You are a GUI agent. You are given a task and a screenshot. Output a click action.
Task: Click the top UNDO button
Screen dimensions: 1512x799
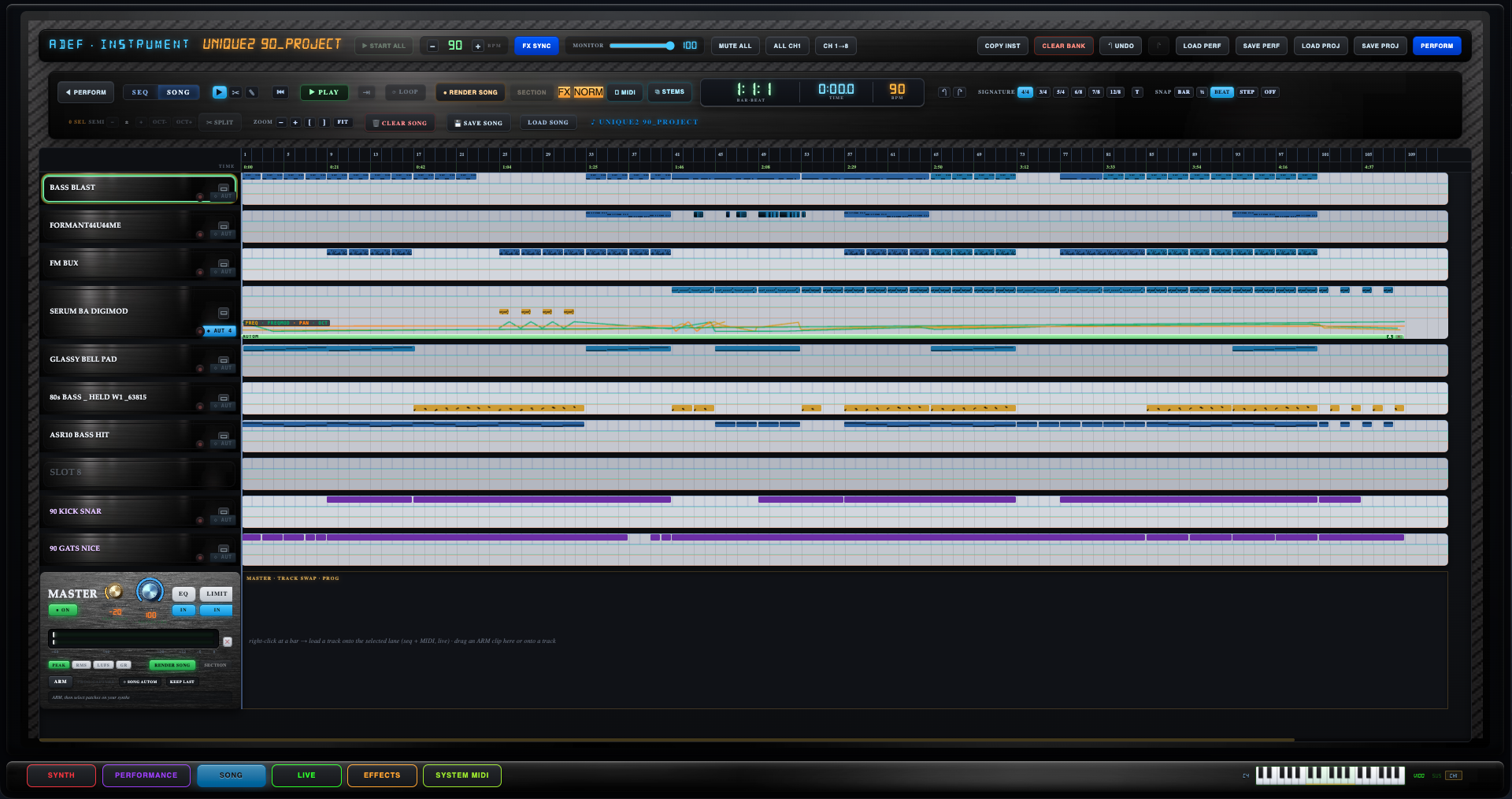(x=1121, y=46)
